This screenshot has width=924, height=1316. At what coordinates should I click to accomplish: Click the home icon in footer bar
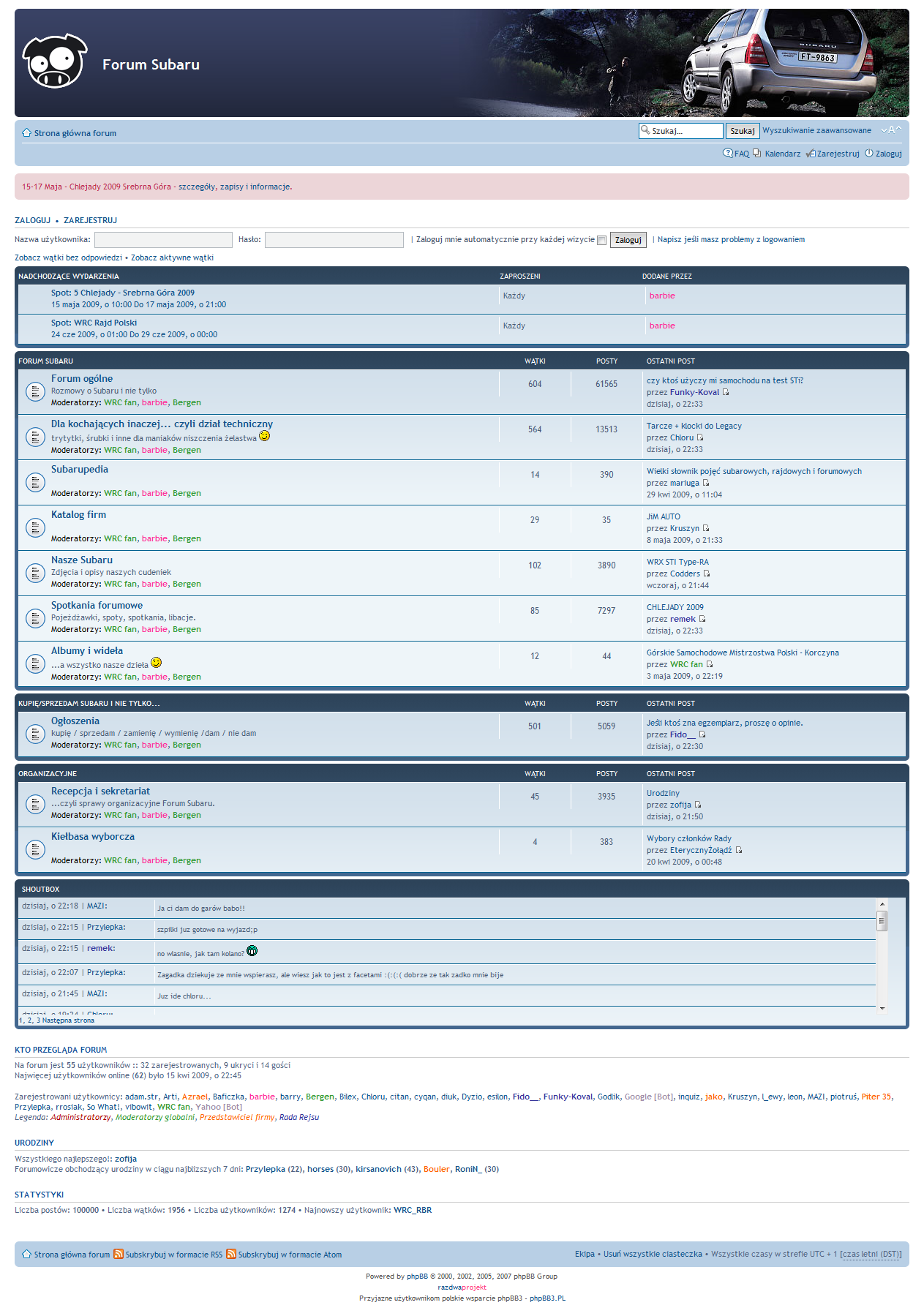tap(26, 1254)
